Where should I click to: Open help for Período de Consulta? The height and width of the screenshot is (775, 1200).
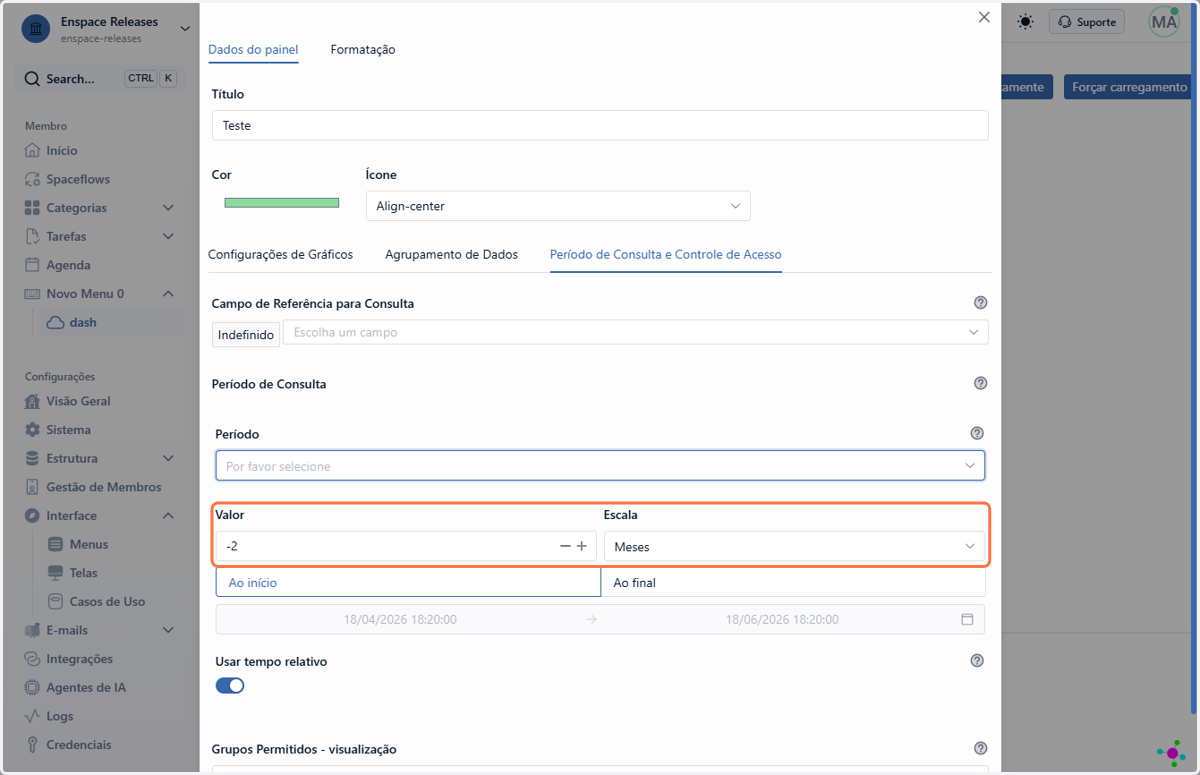980,383
